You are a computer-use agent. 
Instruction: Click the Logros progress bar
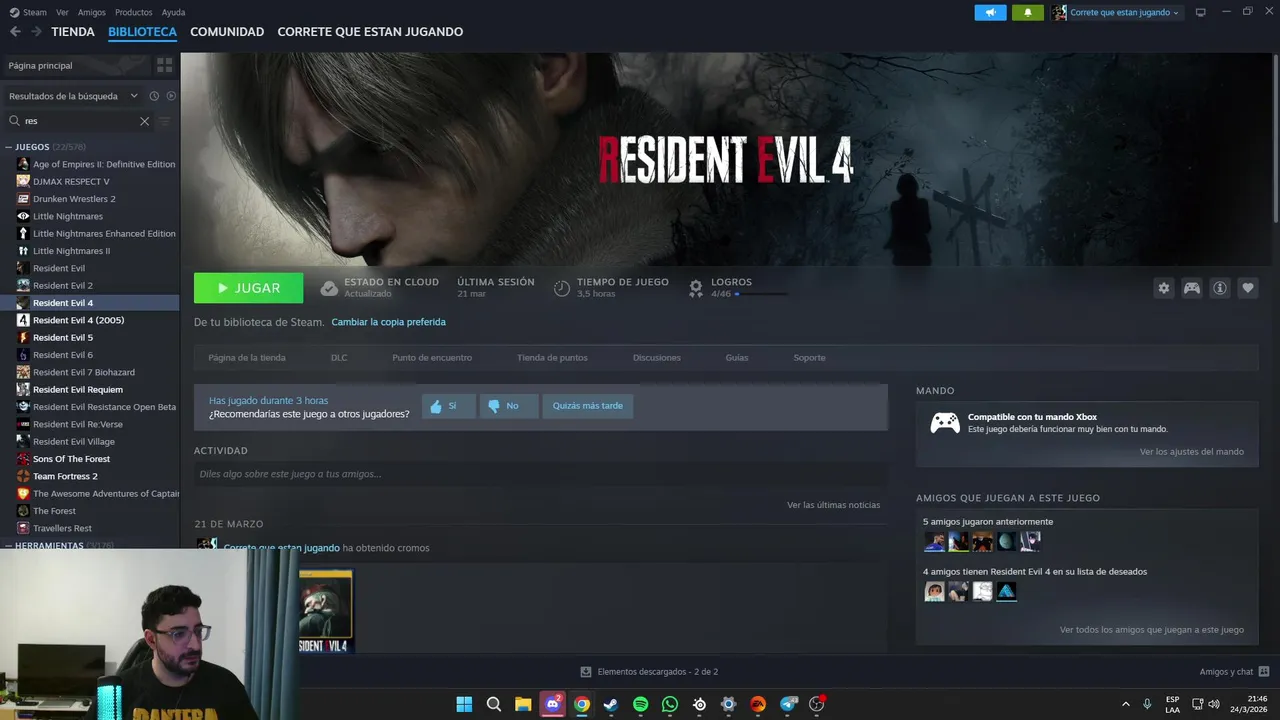(x=762, y=294)
